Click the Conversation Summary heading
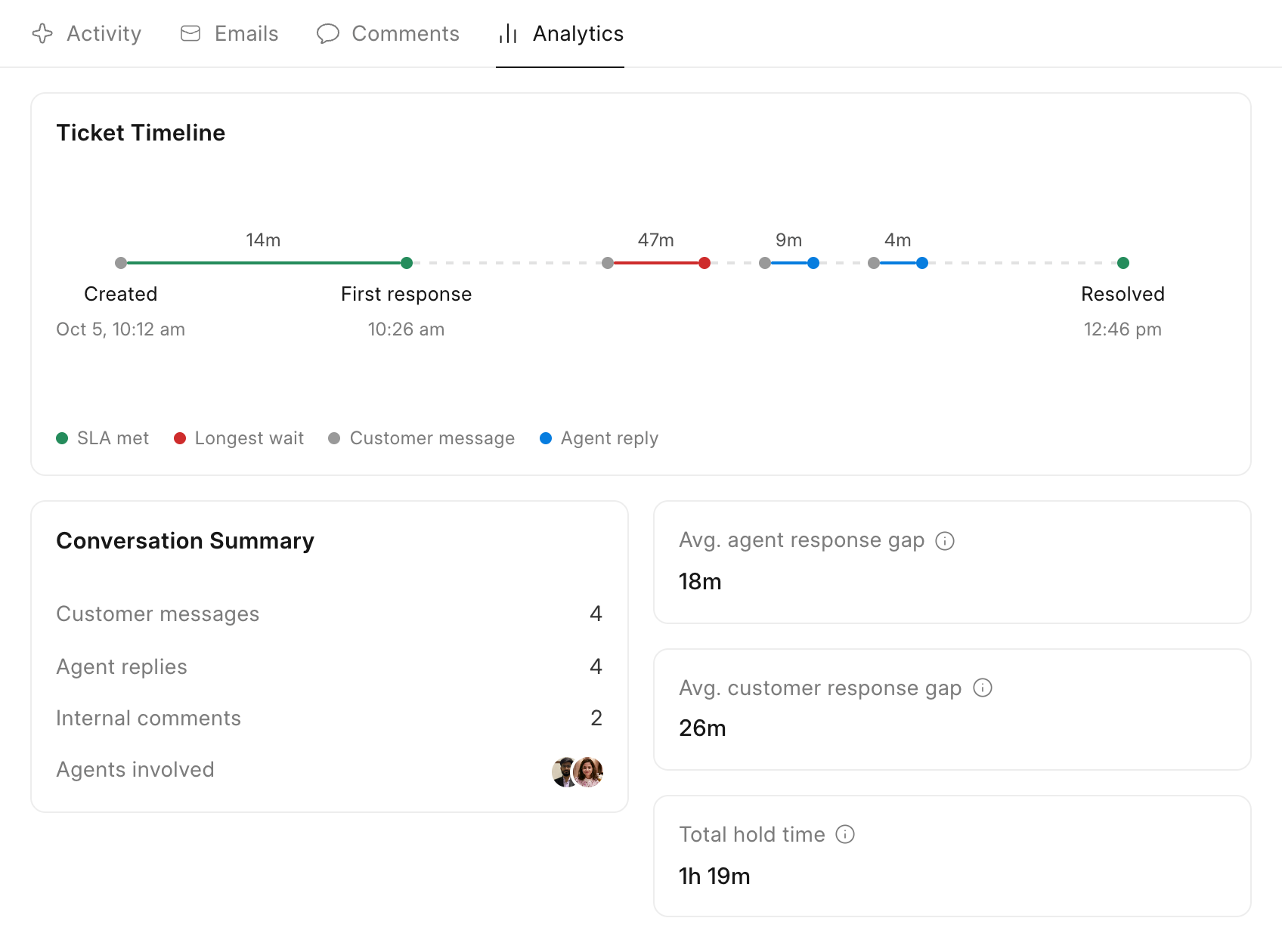 (185, 541)
